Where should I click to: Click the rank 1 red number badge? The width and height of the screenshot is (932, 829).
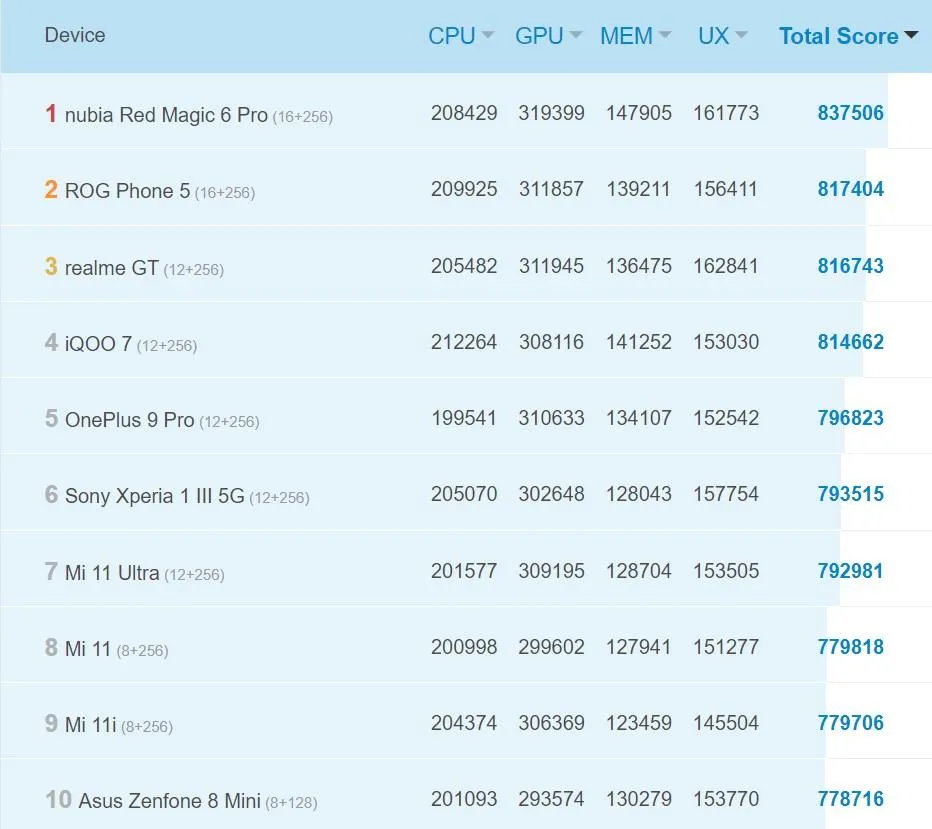click(51, 114)
